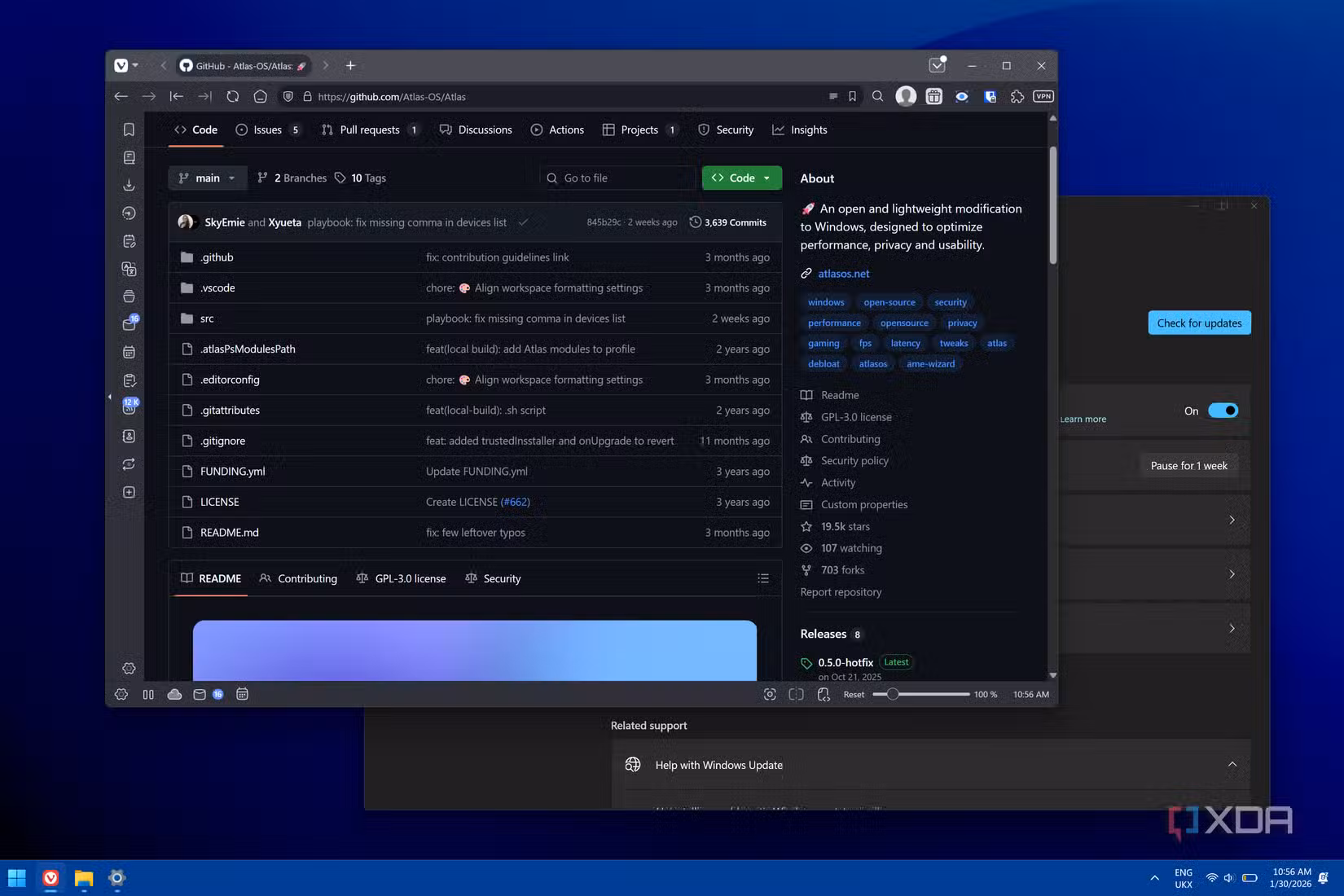The width and height of the screenshot is (1344, 896).
Task: Open History panel in sidebar
Action: tap(129, 213)
